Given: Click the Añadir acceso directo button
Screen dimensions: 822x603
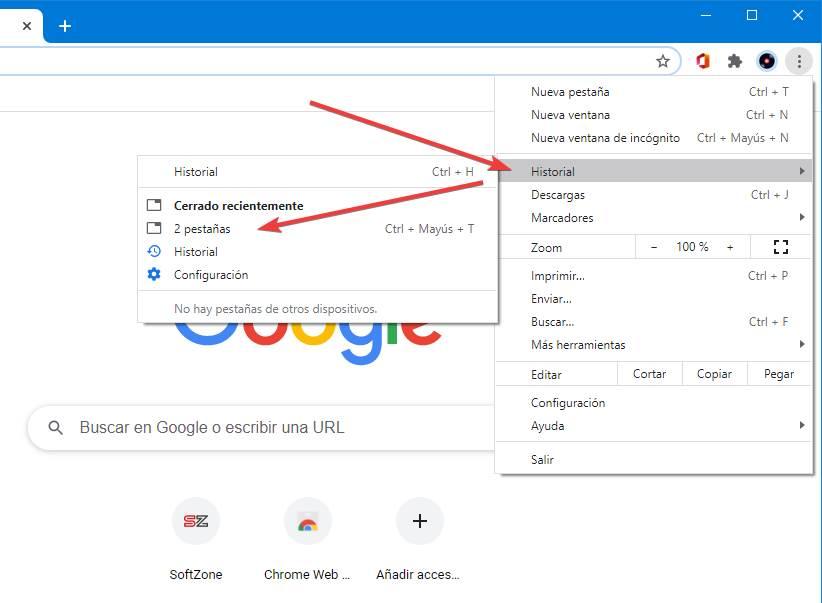Looking at the screenshot, I should pyautogui.click(x=419, y=521).
